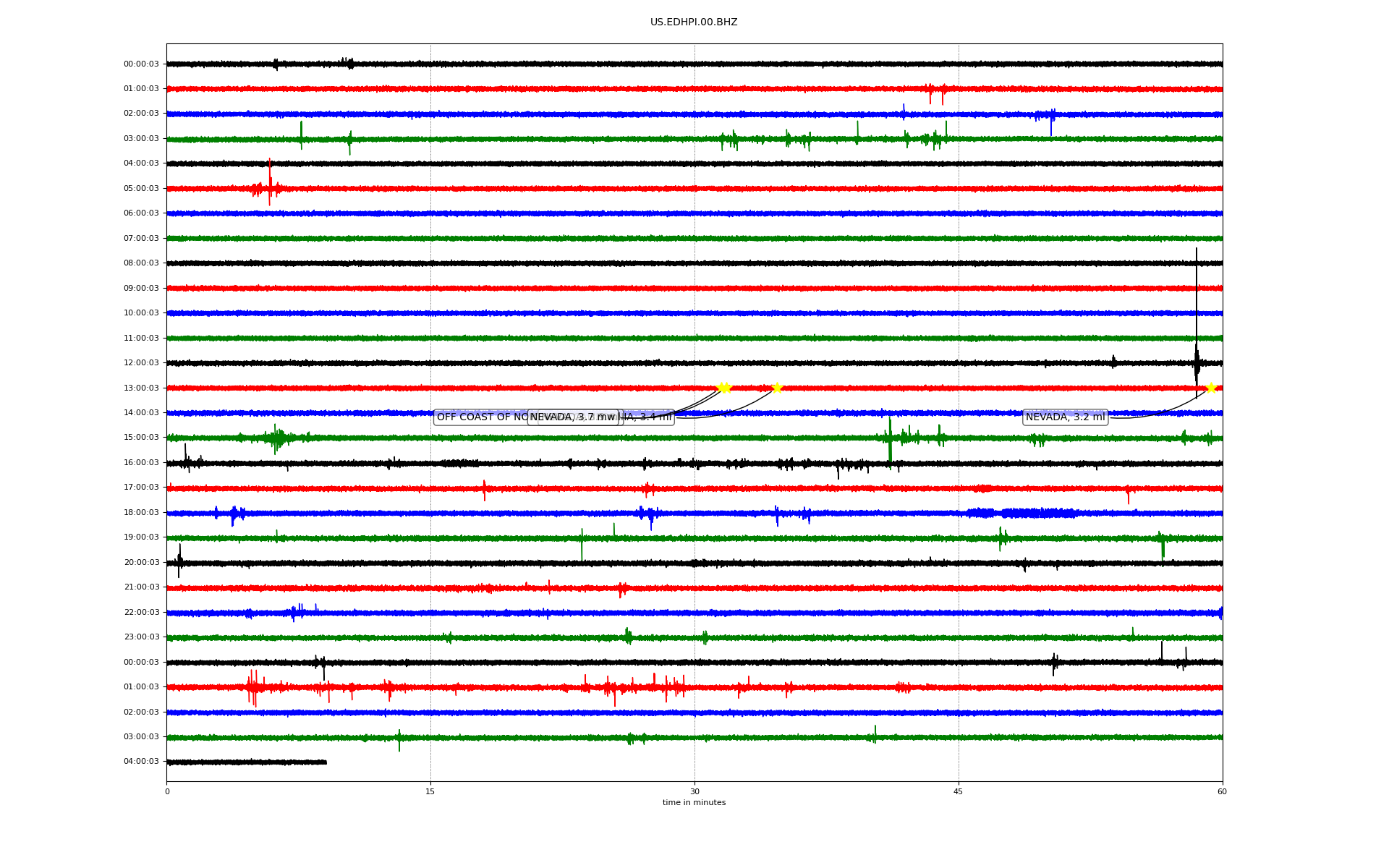The image size is (1389, 868).
Task: Click the partially hidden 3.4 ml annotation label
Action: point(647,417)
